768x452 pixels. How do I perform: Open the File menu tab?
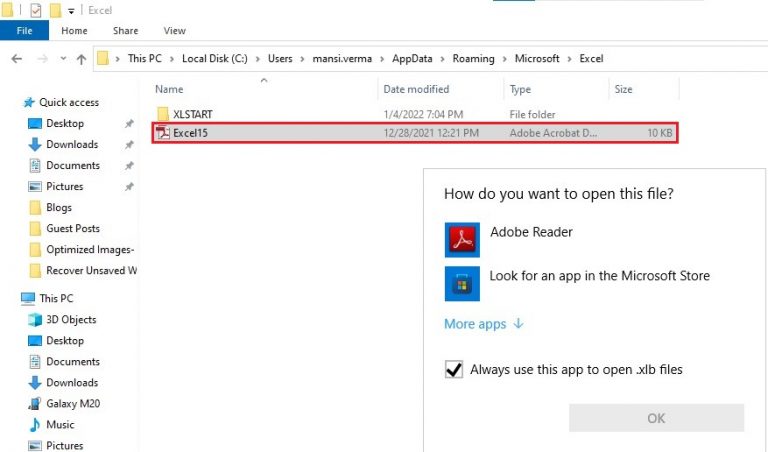(24, 31)
